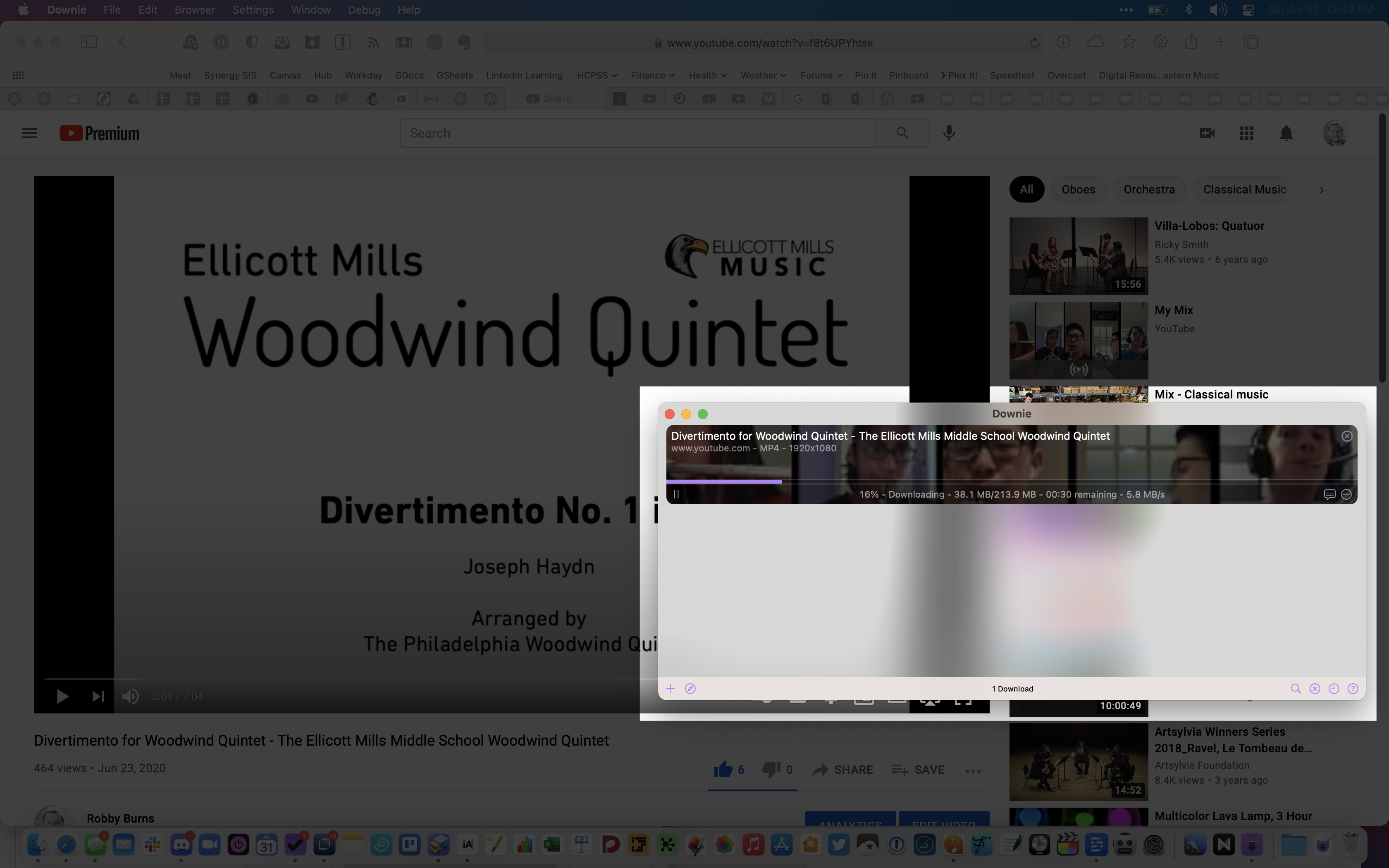
Task: Skip to next video in player
Action: click(98, 696)
